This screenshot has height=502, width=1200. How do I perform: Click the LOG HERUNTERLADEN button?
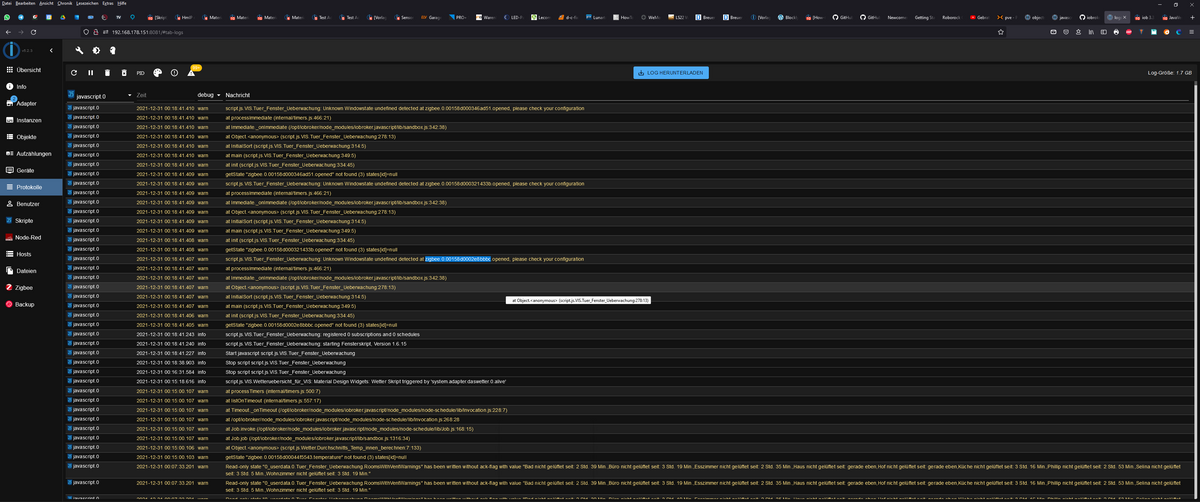pyautogui.click(x=672, y=72)
